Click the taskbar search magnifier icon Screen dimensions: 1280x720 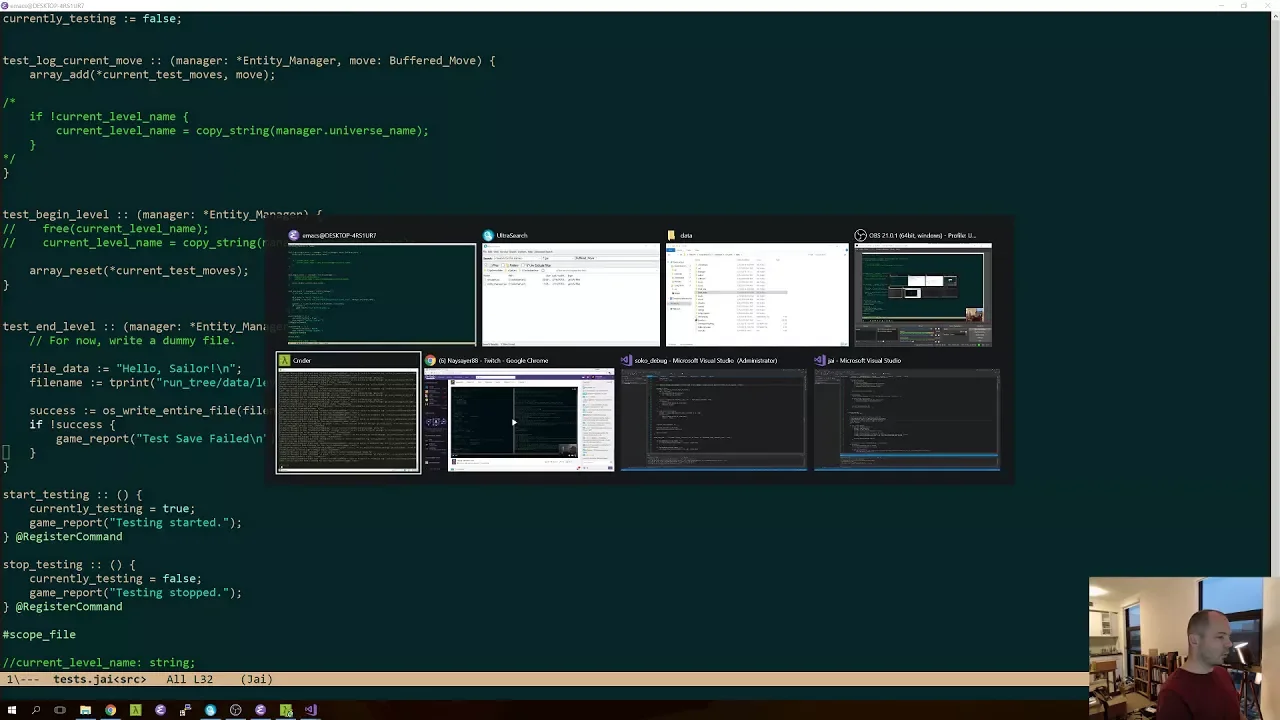coord(36,710)
